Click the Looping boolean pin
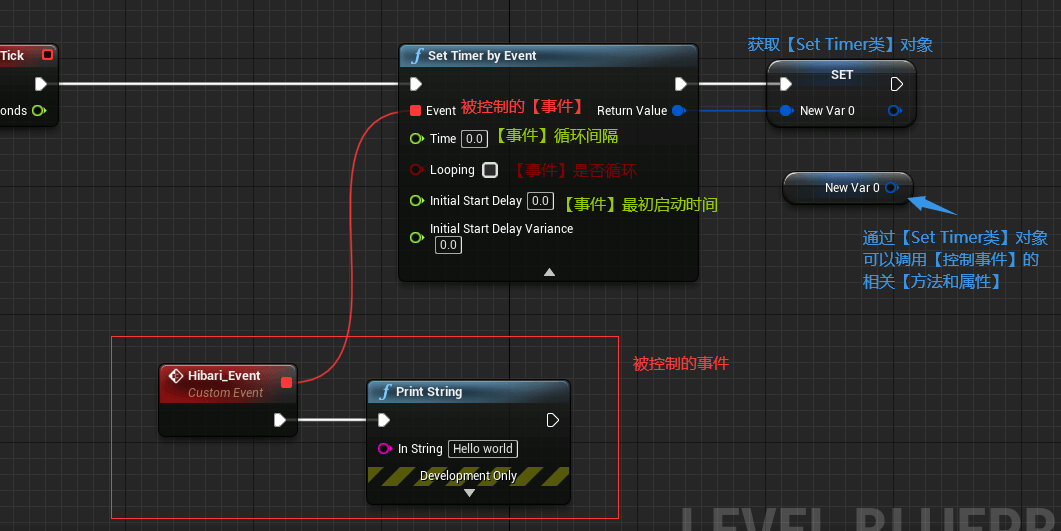 click(417, 170)
